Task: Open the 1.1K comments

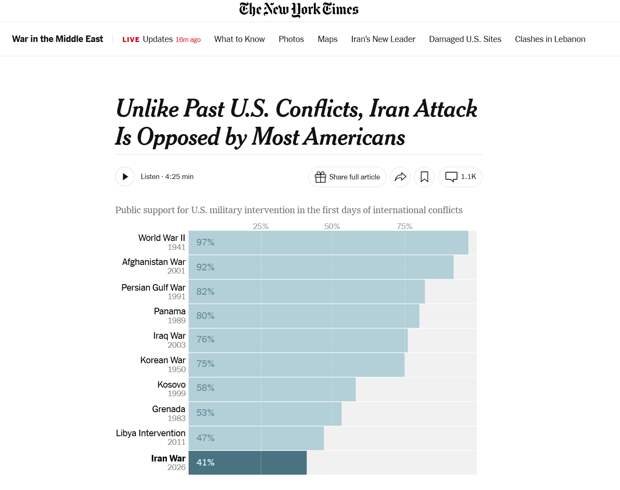Action: (461, 177)
